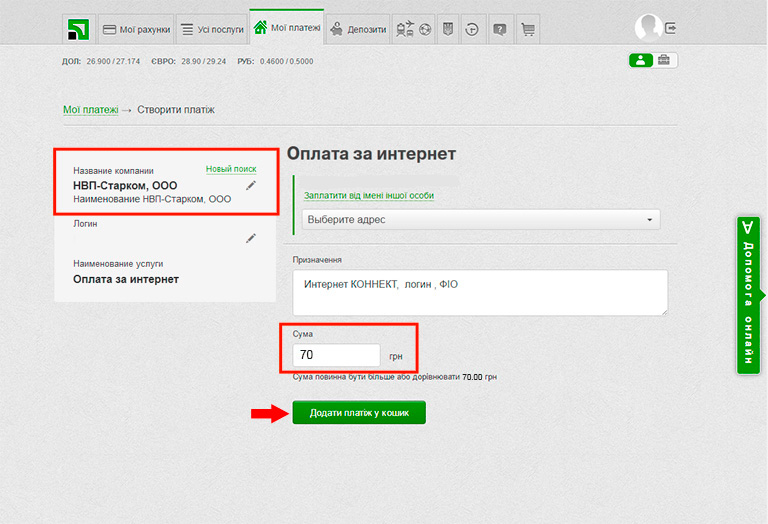
Task: Switch to the green personal account mode
Action: click(640, 60)
